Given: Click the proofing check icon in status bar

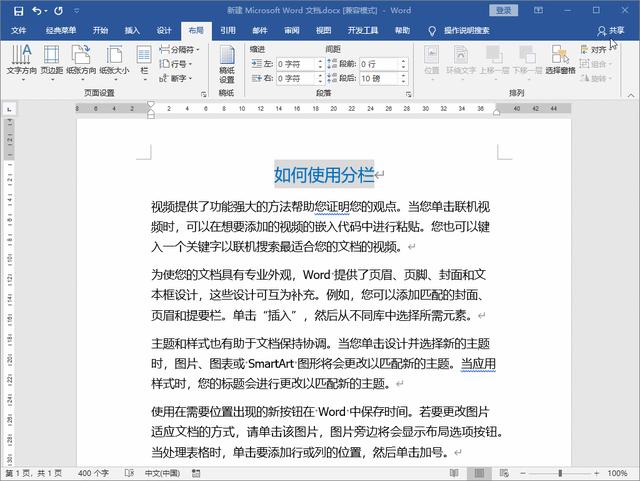Looking at the screenshot, I should pos(129,473).
